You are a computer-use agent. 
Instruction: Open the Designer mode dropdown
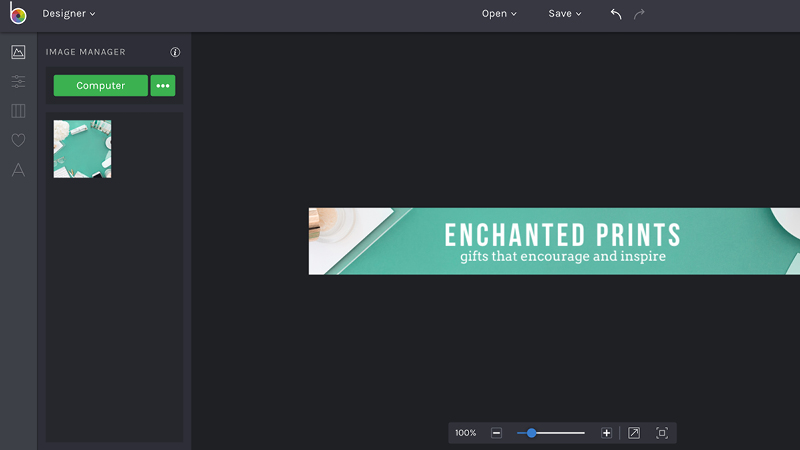(x=68, y=14)
